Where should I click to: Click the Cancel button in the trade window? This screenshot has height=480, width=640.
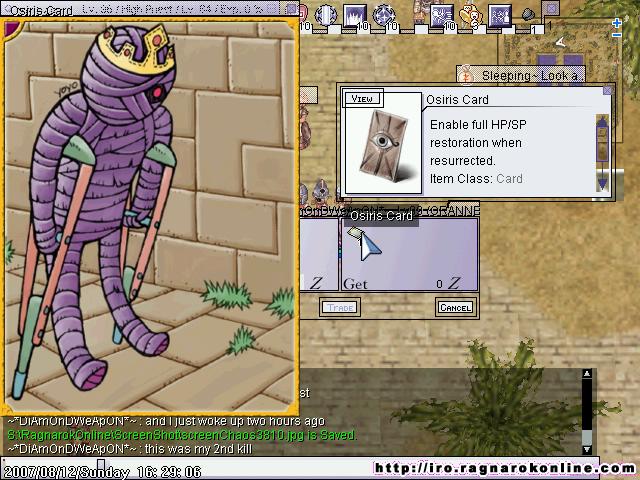(456, 307)
